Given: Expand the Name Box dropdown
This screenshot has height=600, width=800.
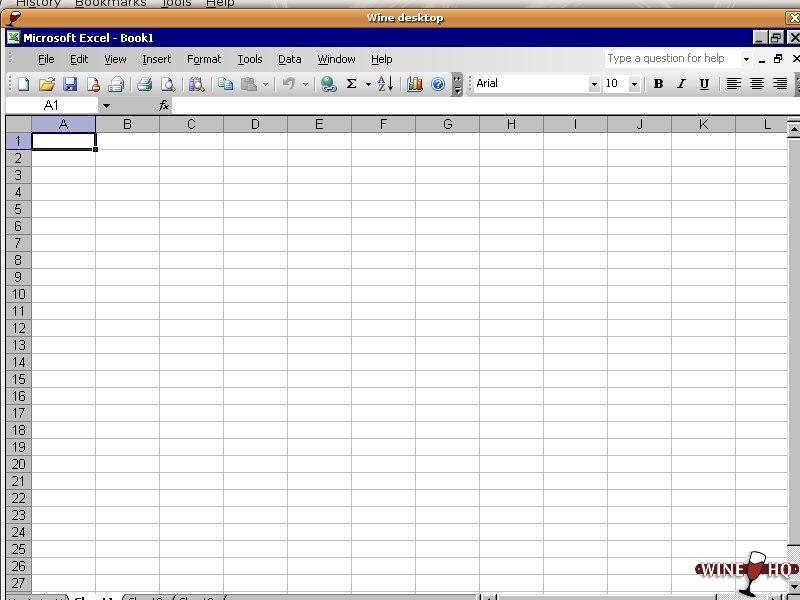Looking at the screenshot, I should [x=106, y=106].
